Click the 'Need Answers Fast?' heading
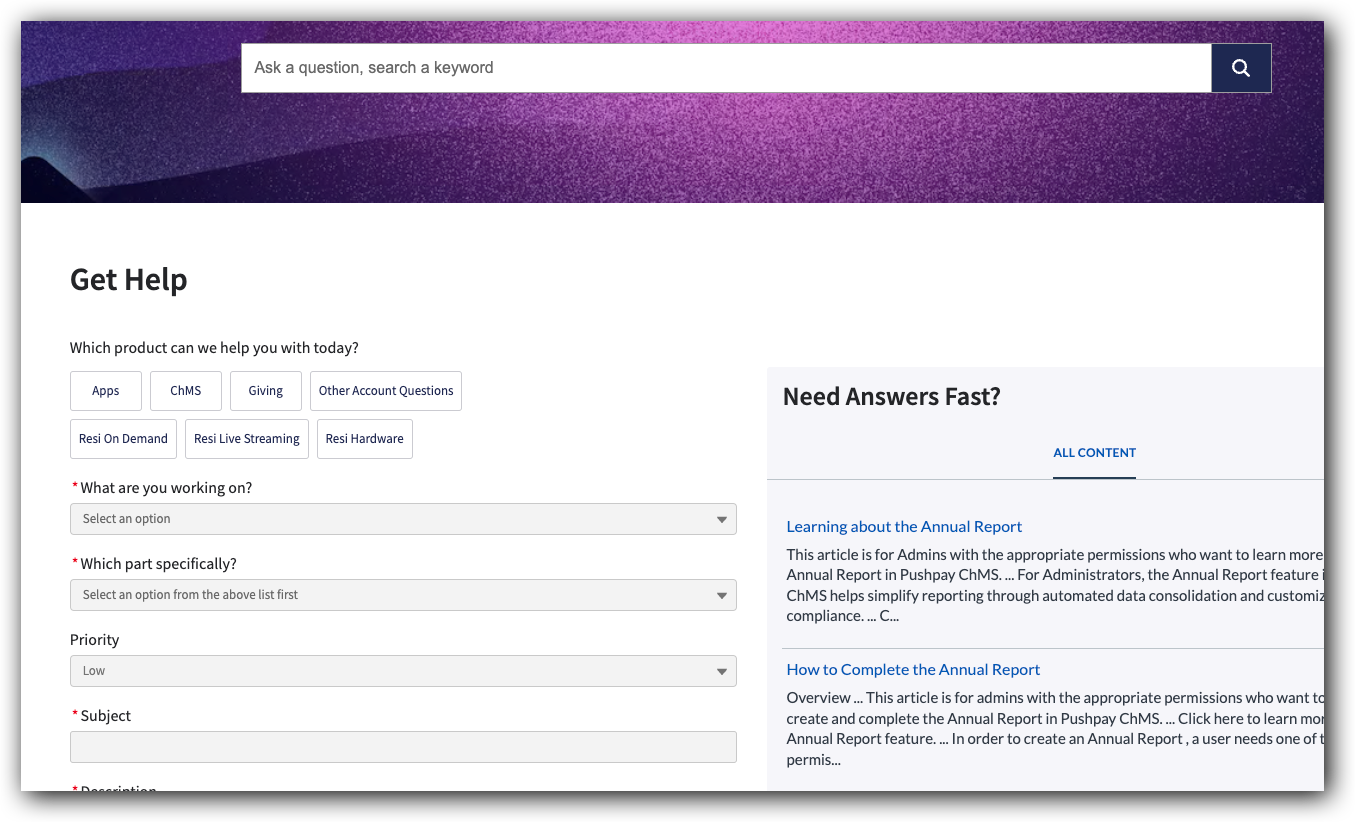 tap(892, 397)
